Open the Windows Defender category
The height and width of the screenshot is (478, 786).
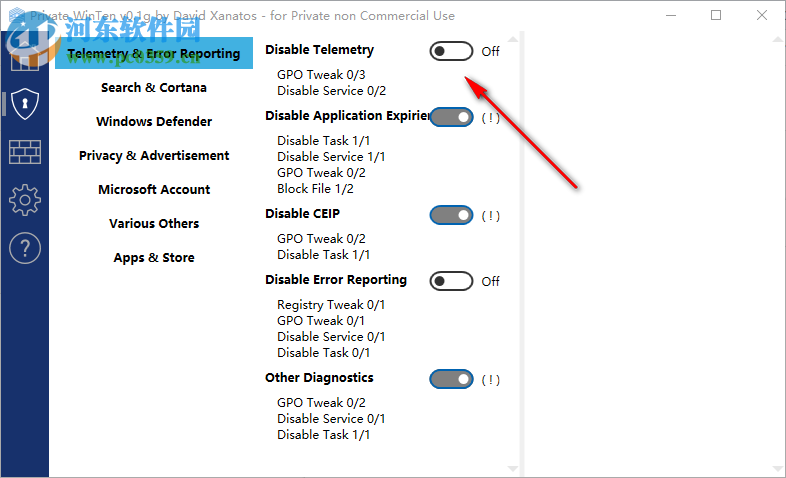[154, 122]
